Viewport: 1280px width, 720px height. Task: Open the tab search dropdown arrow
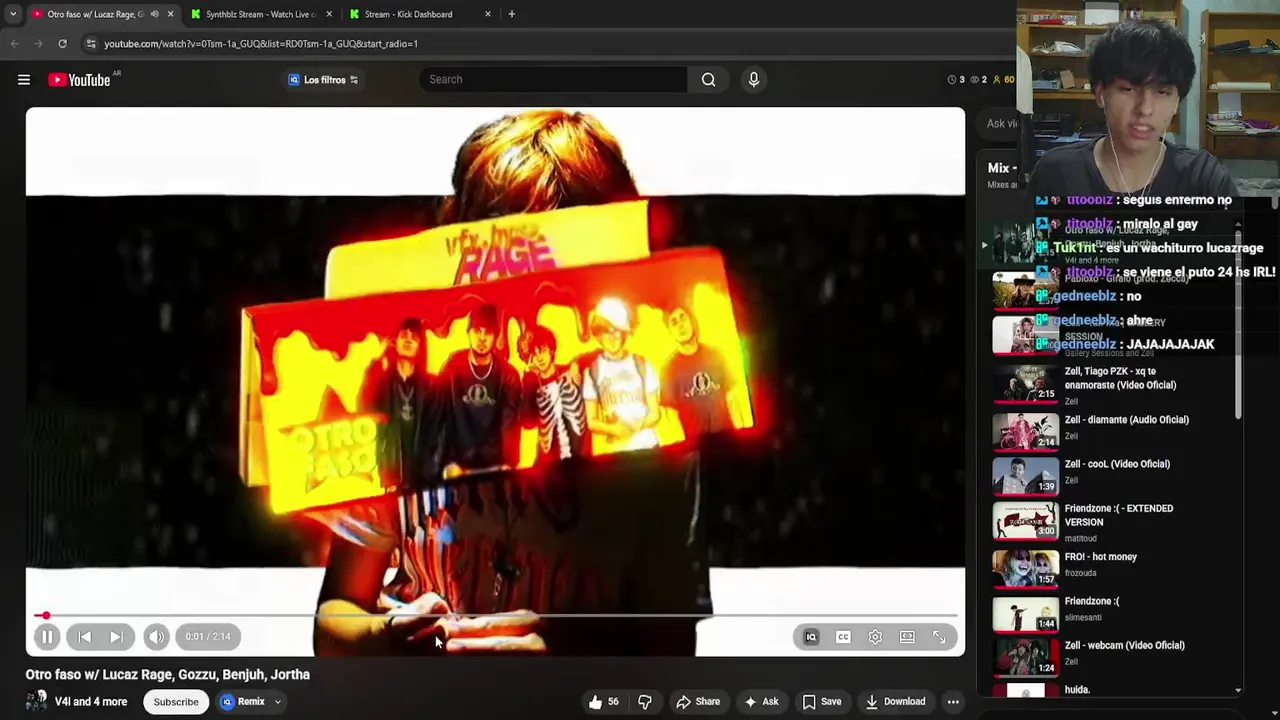(12, 14)
